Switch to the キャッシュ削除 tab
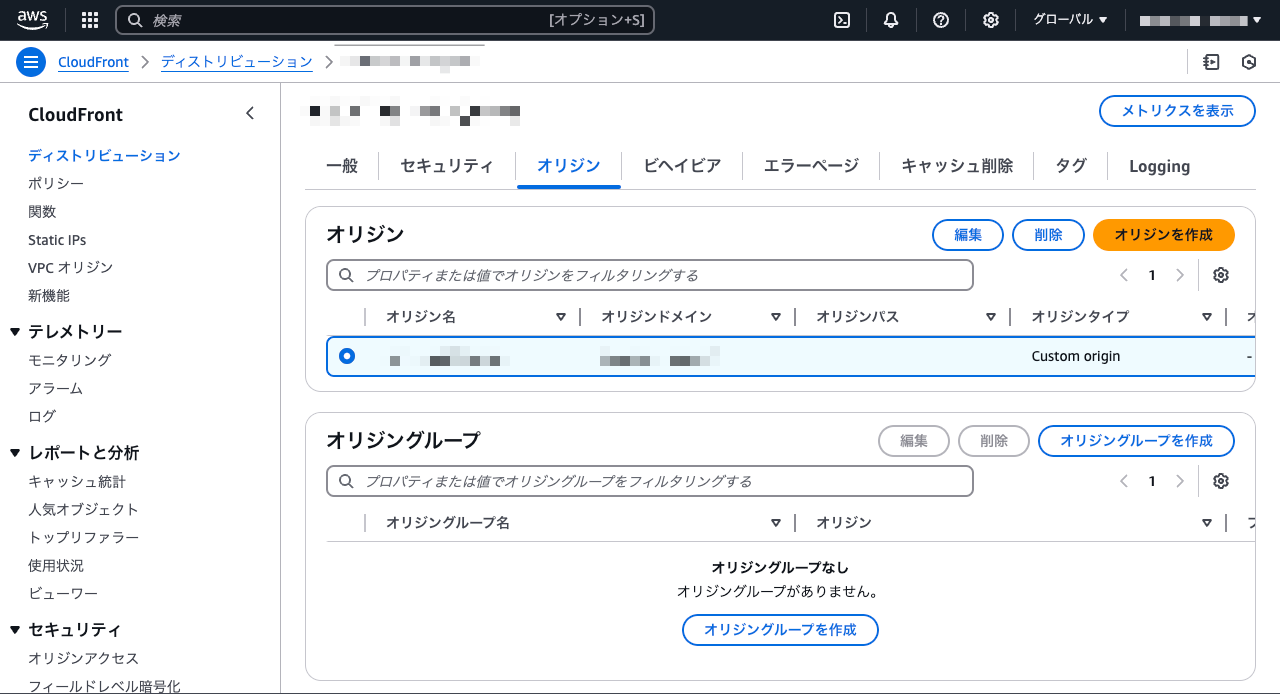The image size is (1280, 694). (x=957, y=166)
